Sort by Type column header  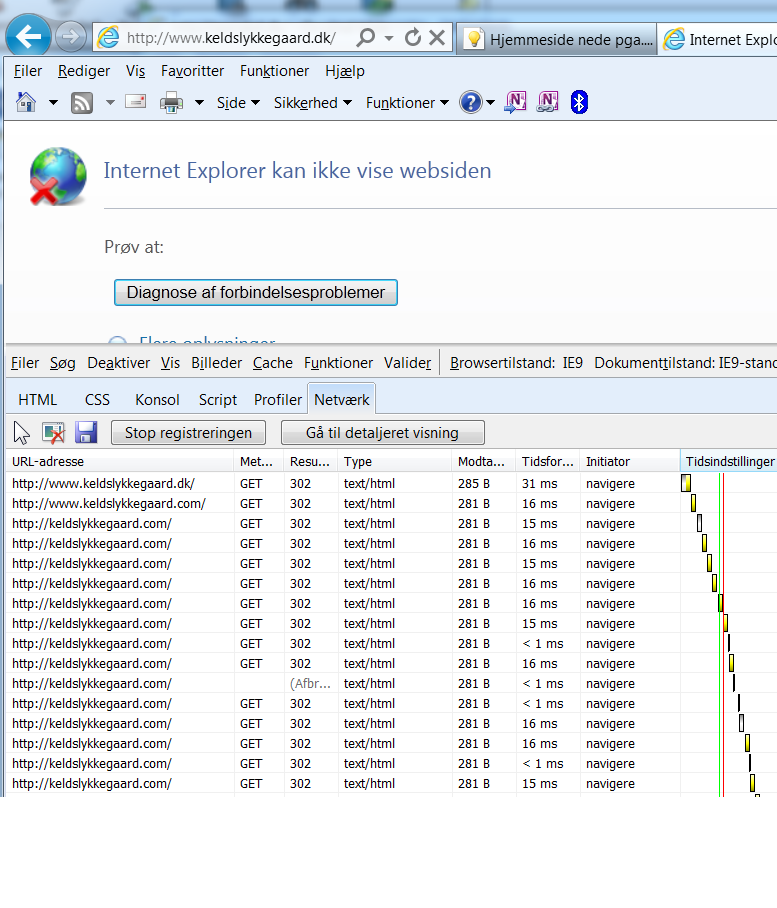(x=394, y=462)
